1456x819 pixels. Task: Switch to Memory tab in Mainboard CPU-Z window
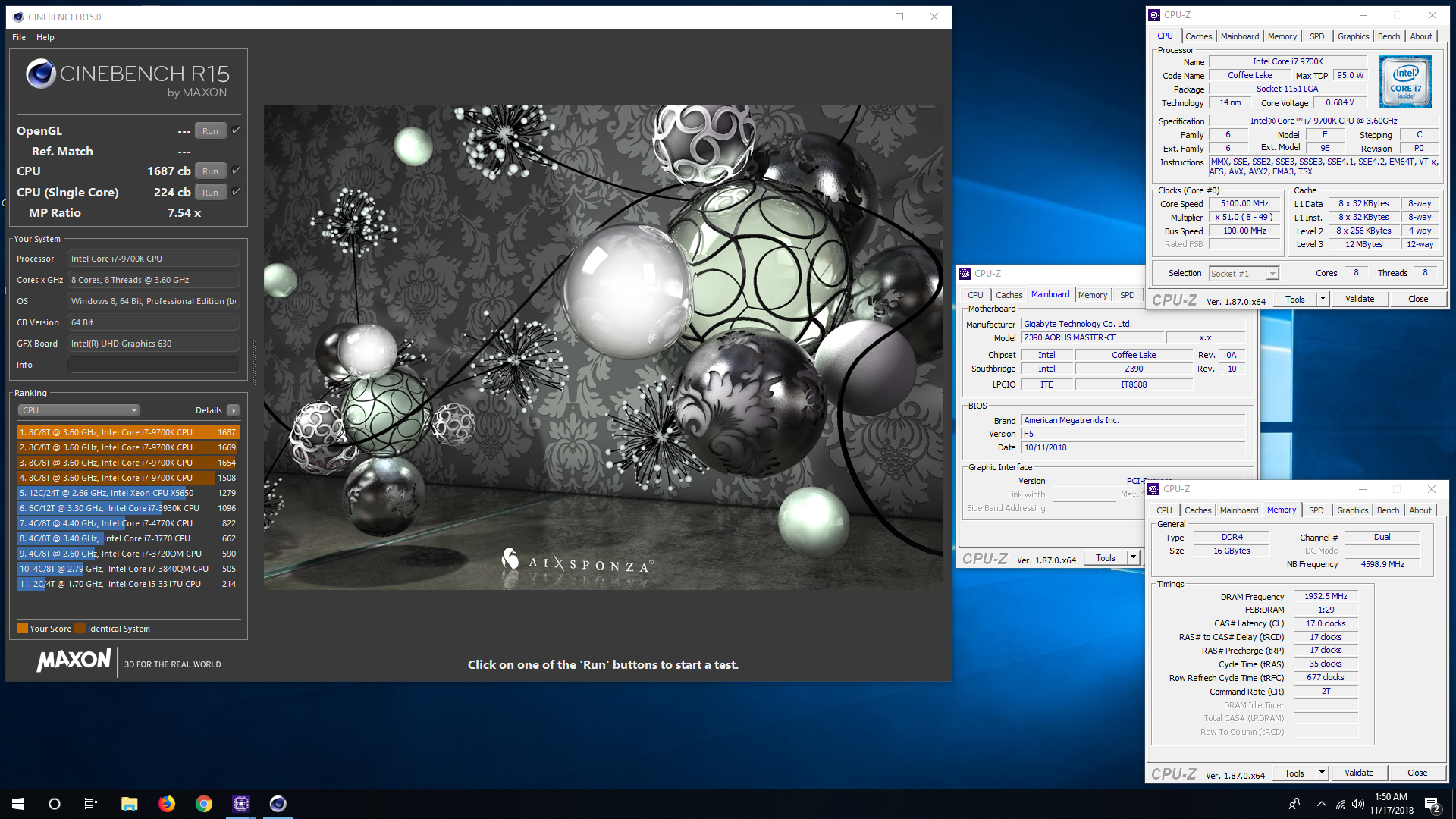click(x=1093, y=295)
